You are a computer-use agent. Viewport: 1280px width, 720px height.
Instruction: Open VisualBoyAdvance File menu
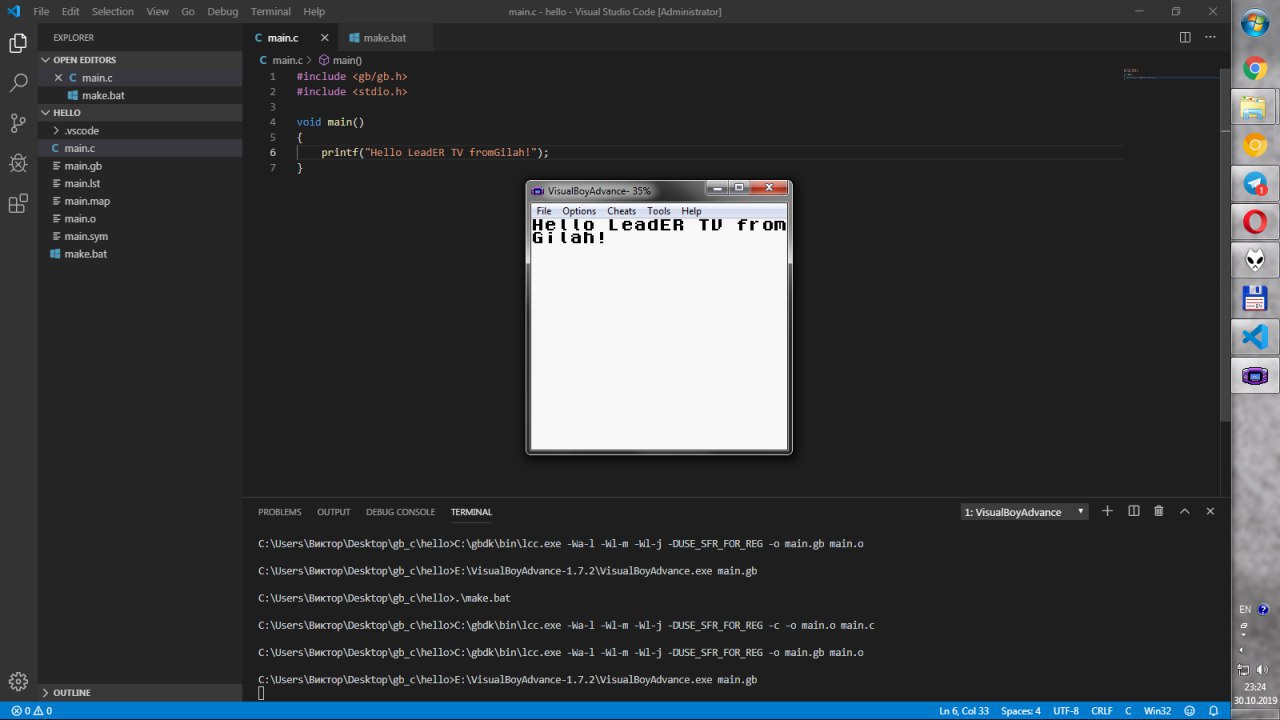(544, 211)
